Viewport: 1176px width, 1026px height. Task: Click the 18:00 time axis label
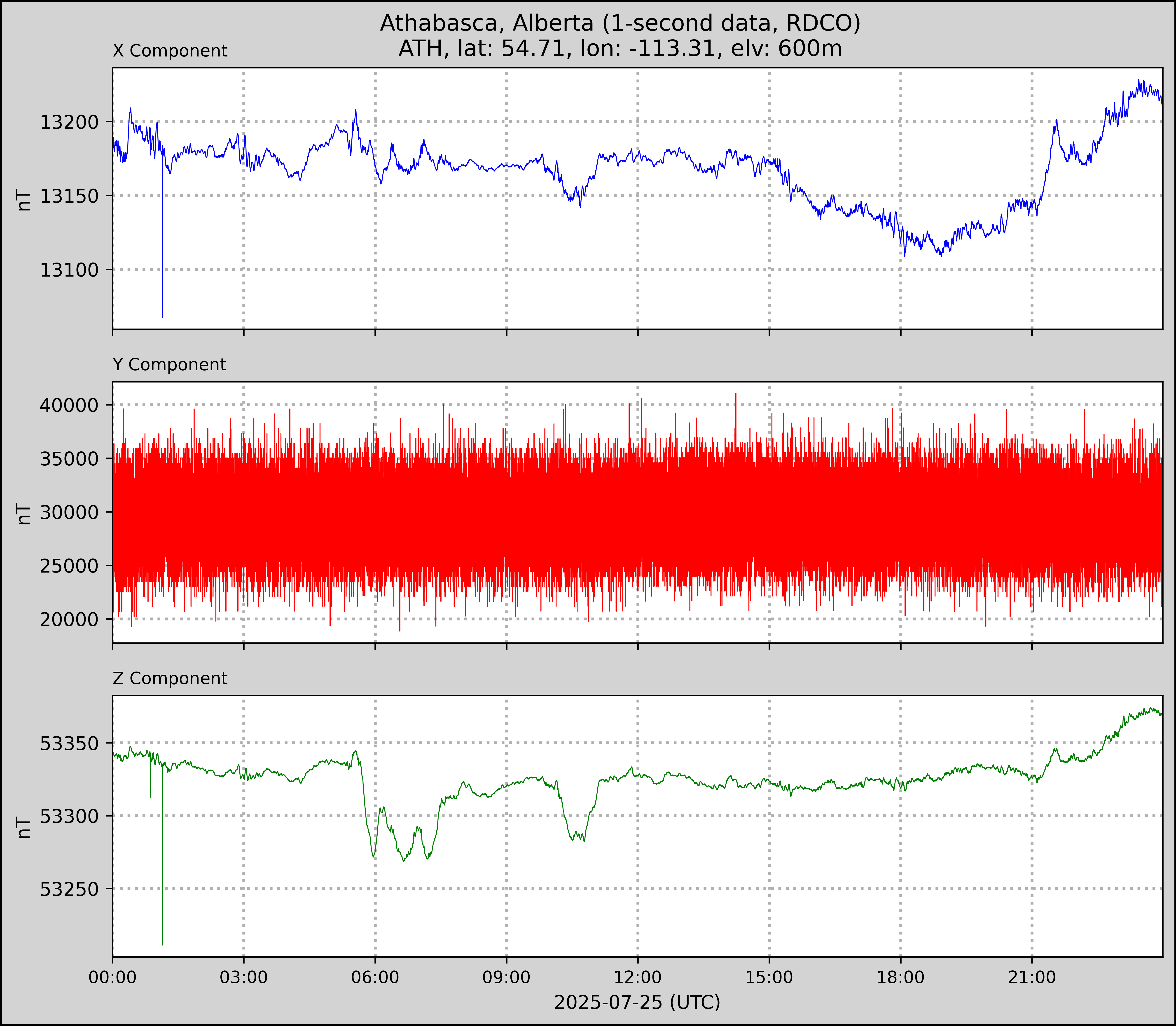900,977
